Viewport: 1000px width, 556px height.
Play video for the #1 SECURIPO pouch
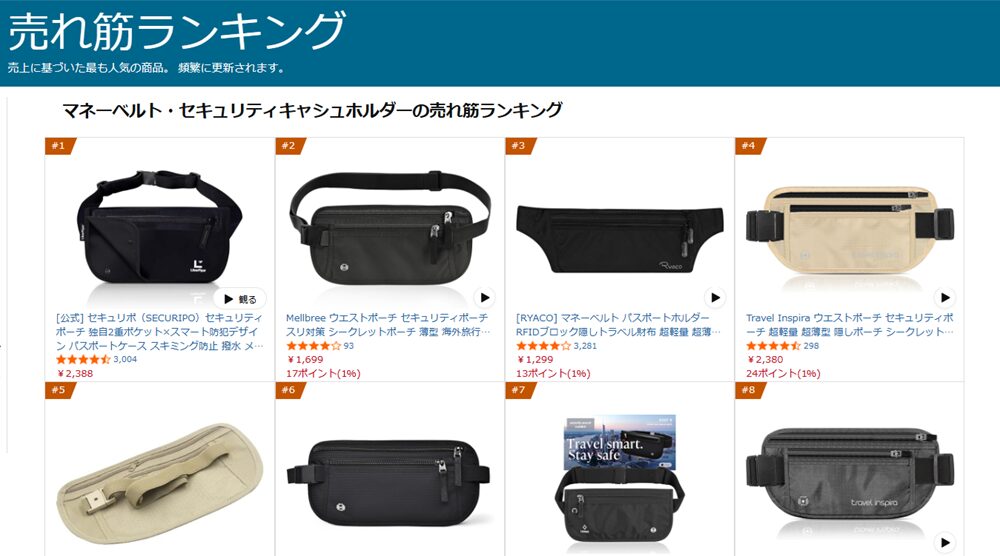point(240,298)
